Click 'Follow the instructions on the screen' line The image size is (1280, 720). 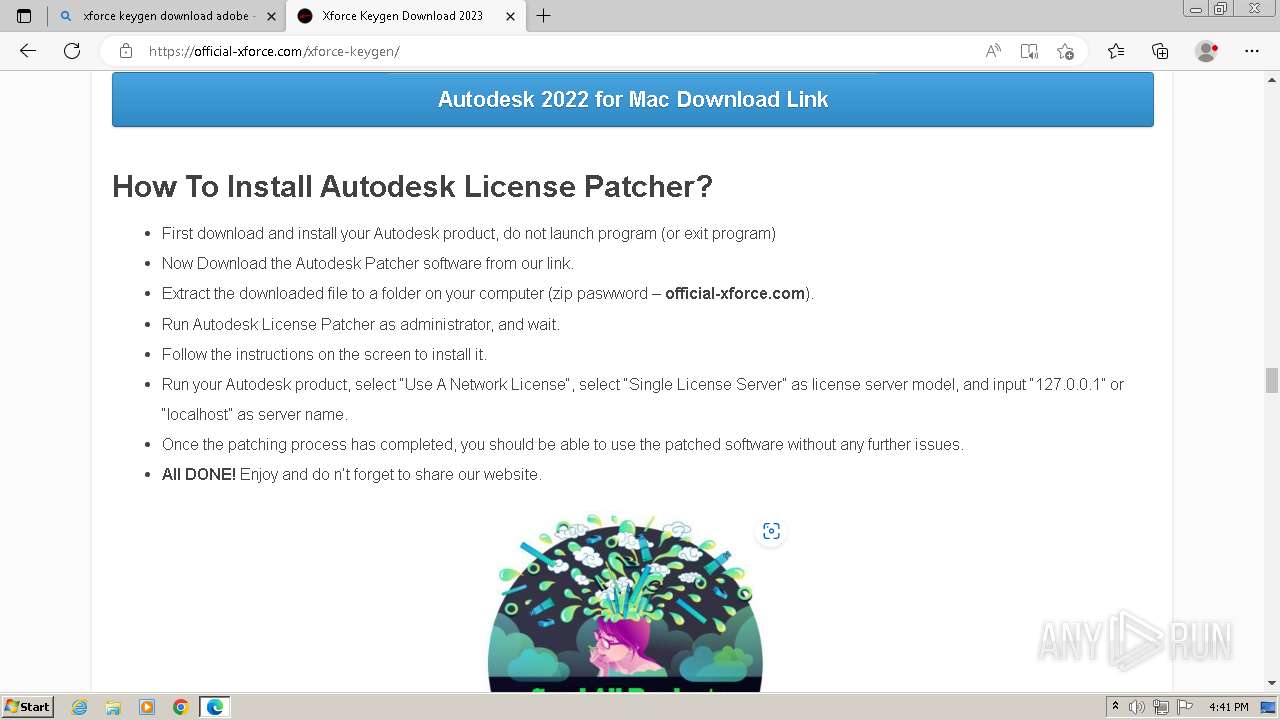tap(324, 354)
